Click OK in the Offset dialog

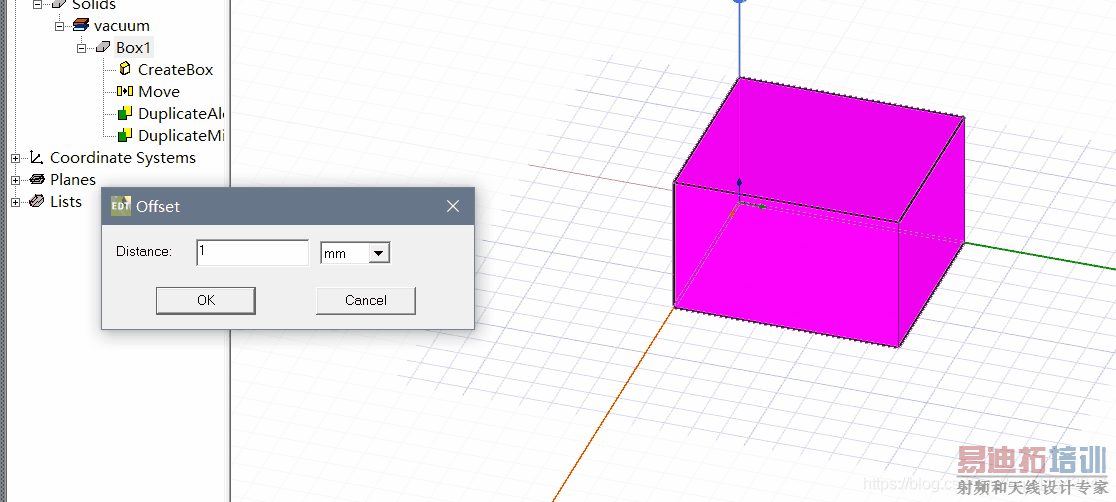[206, 300]
